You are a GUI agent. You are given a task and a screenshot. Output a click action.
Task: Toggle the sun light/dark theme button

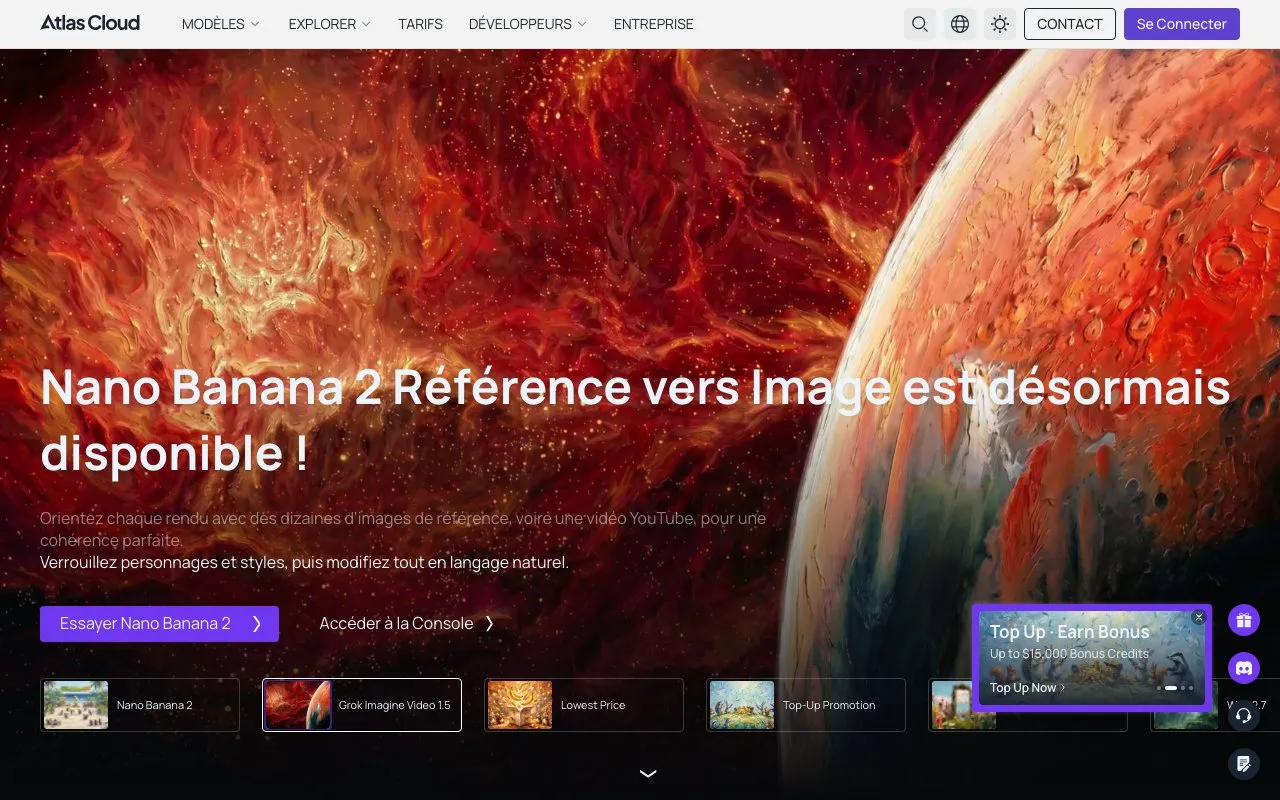pos(1000,24)
